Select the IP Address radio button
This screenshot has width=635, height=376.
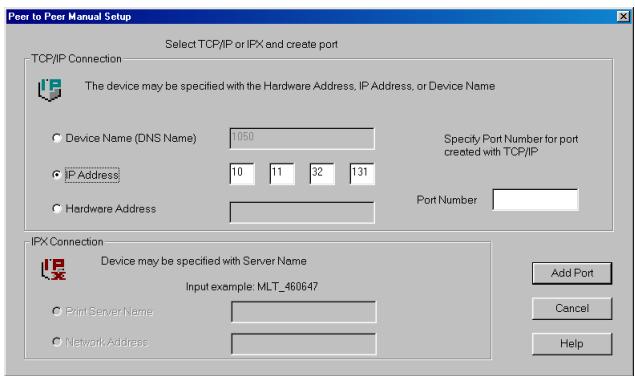pyautogui.click(x=57, y=175)
